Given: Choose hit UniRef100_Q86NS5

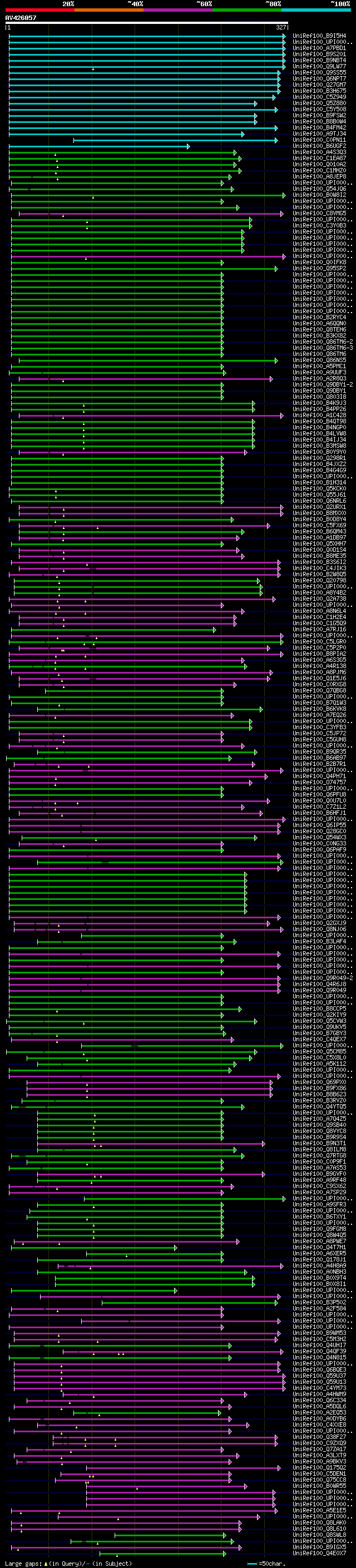Looking at the screenshot, I should point(319,360).
